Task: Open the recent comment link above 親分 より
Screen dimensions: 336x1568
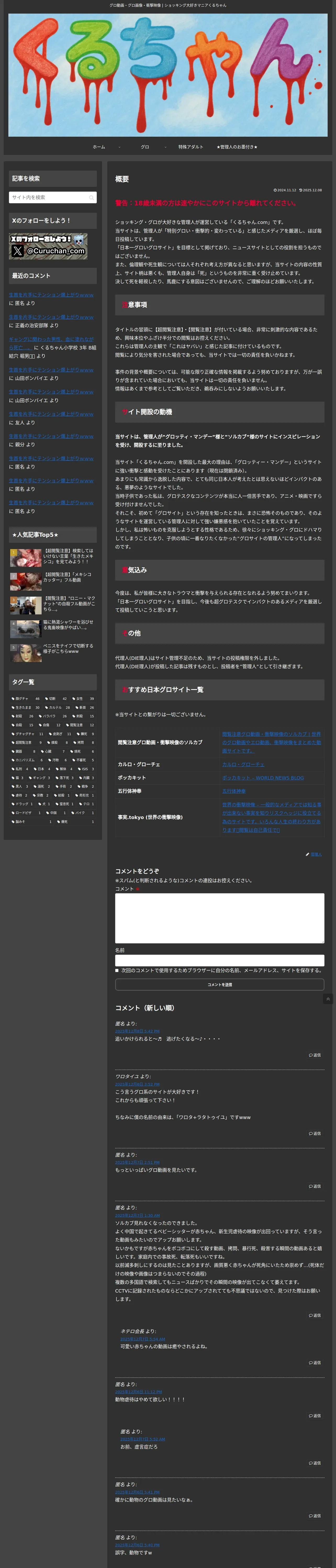Action: point(51,436)
